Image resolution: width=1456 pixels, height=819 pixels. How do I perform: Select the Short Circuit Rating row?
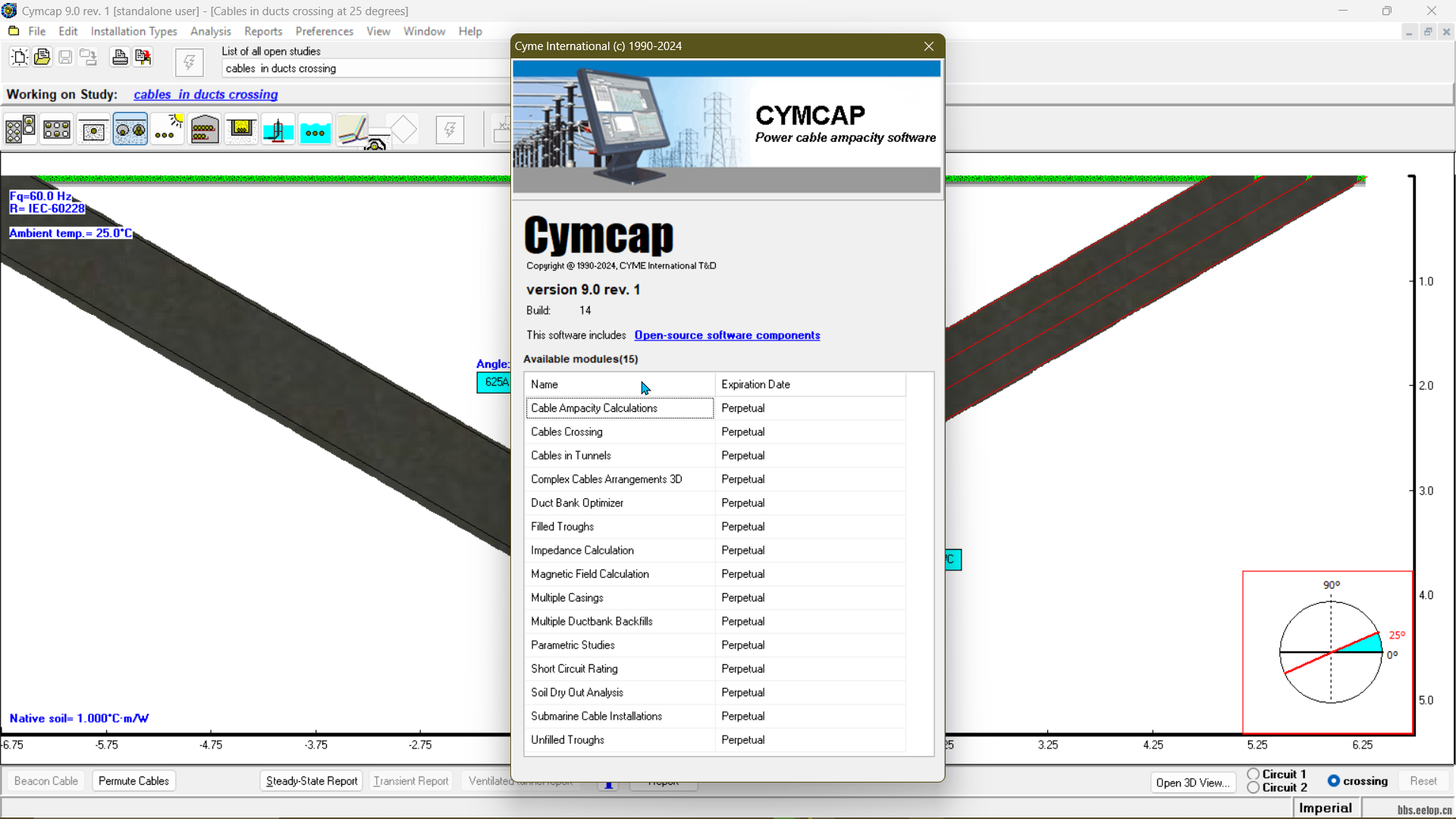click(715, 669)
